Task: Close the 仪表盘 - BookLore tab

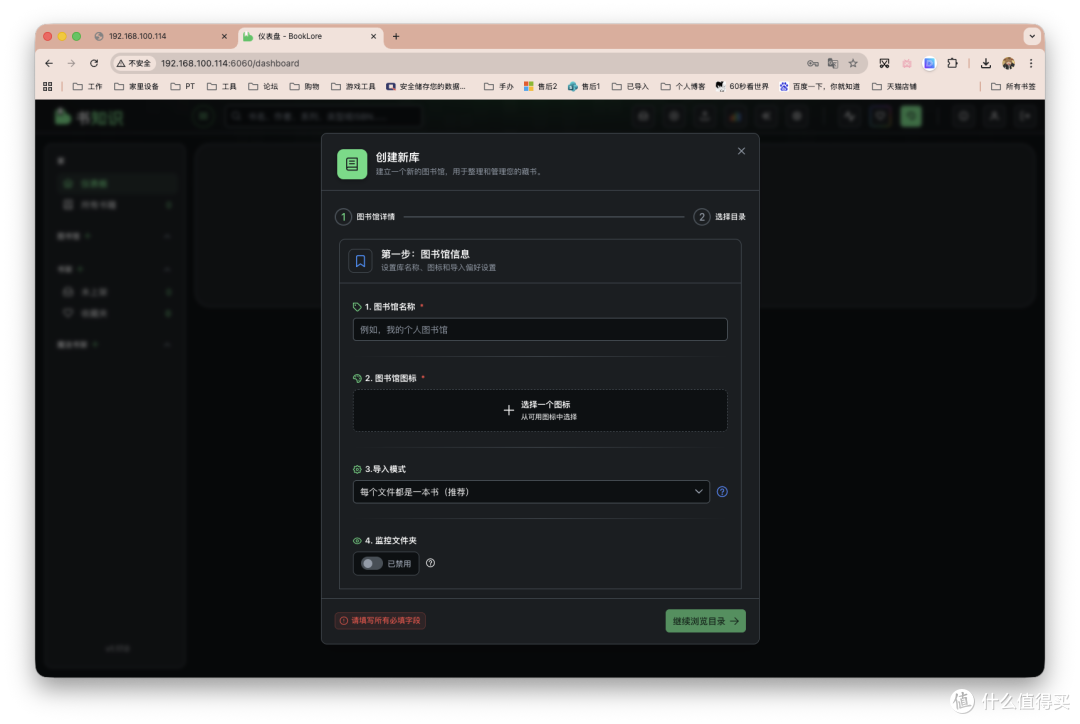Action: [373, 37]
